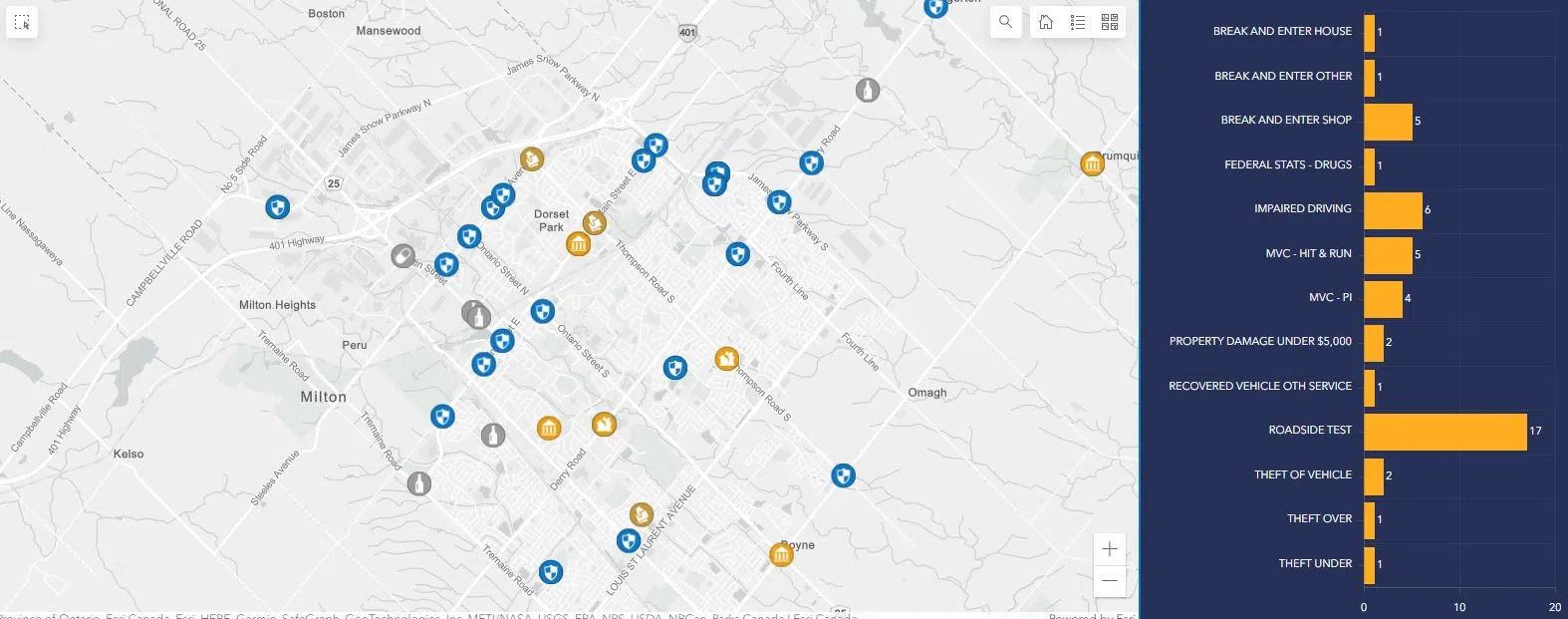Select the yellow marker at Drumquin
Screen dimensions: 1568x619
(1092, 163)
